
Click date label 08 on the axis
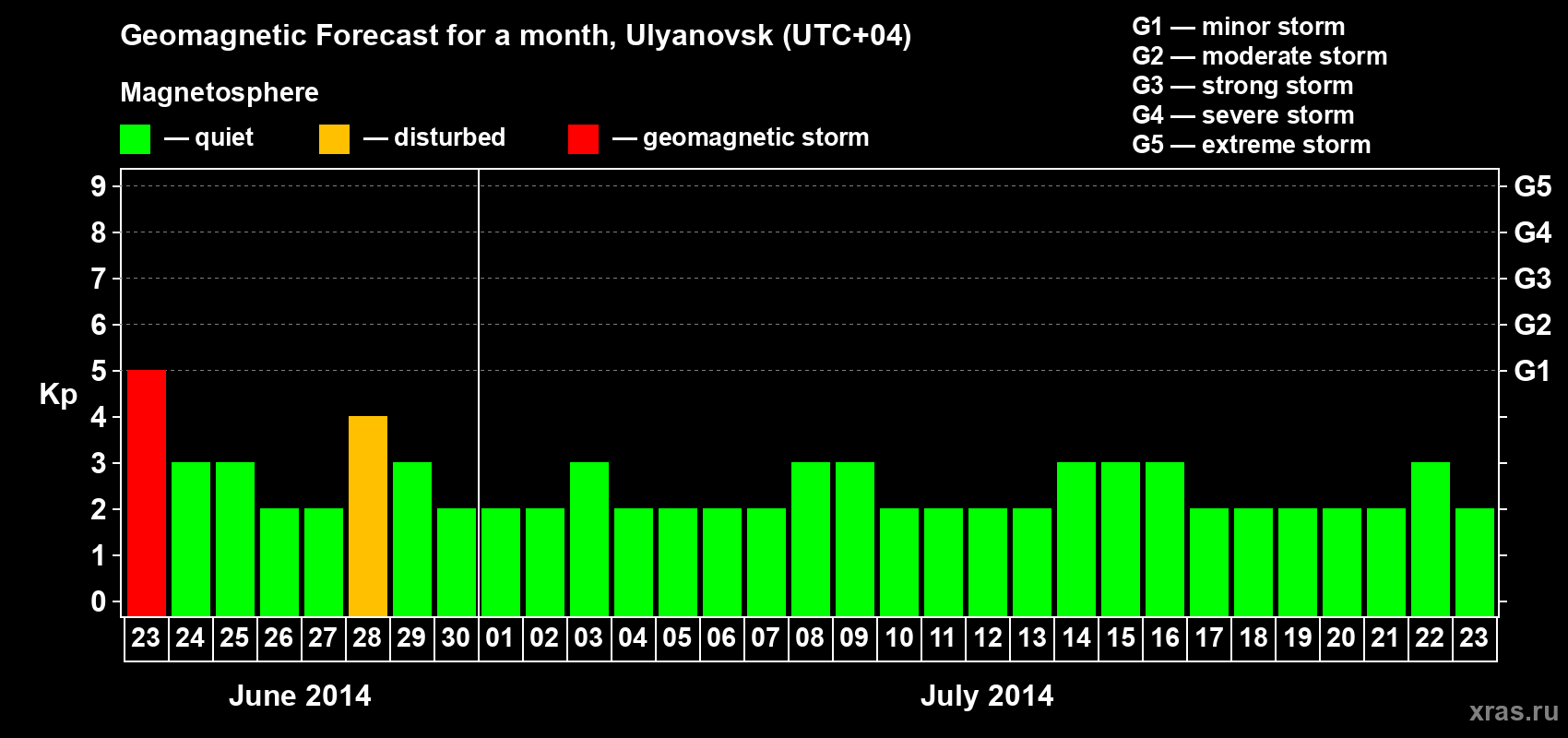point(810,637)
